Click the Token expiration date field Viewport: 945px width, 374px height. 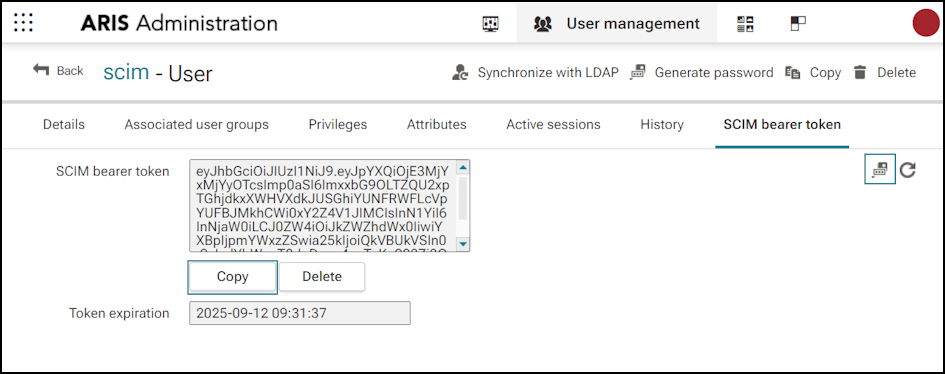(x=300, y=313)
